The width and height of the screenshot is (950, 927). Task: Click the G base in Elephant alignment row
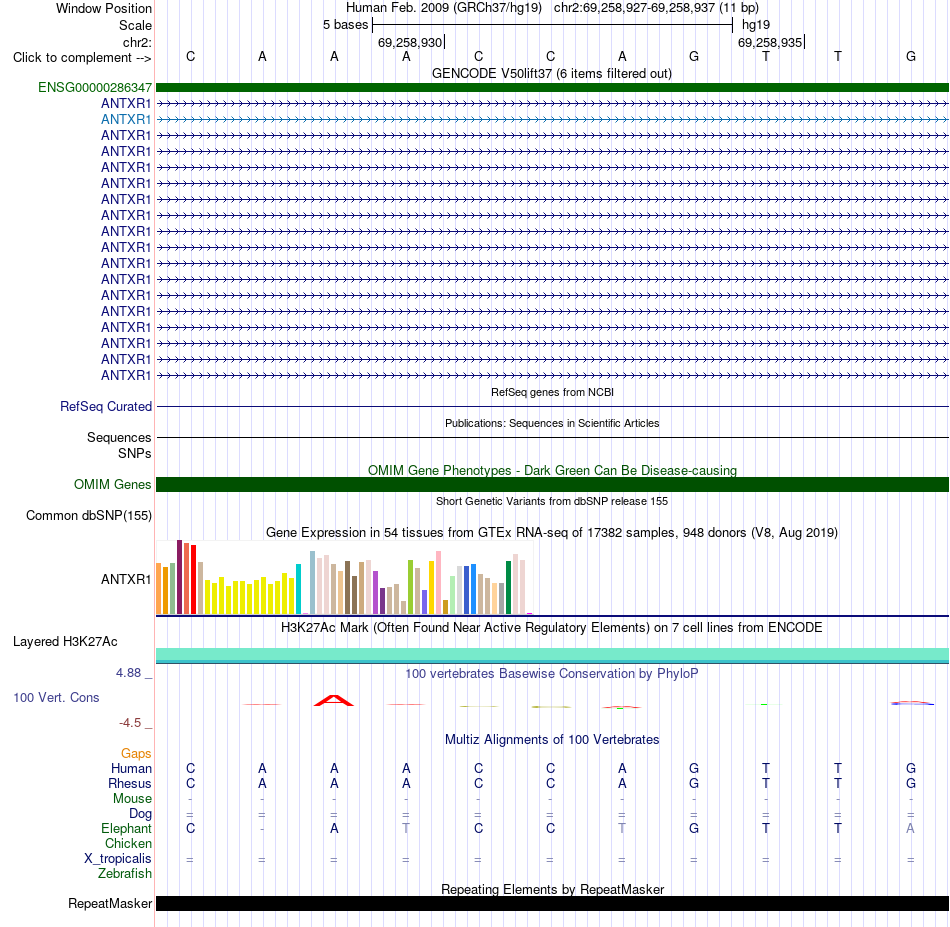click(x=694, y=828)
